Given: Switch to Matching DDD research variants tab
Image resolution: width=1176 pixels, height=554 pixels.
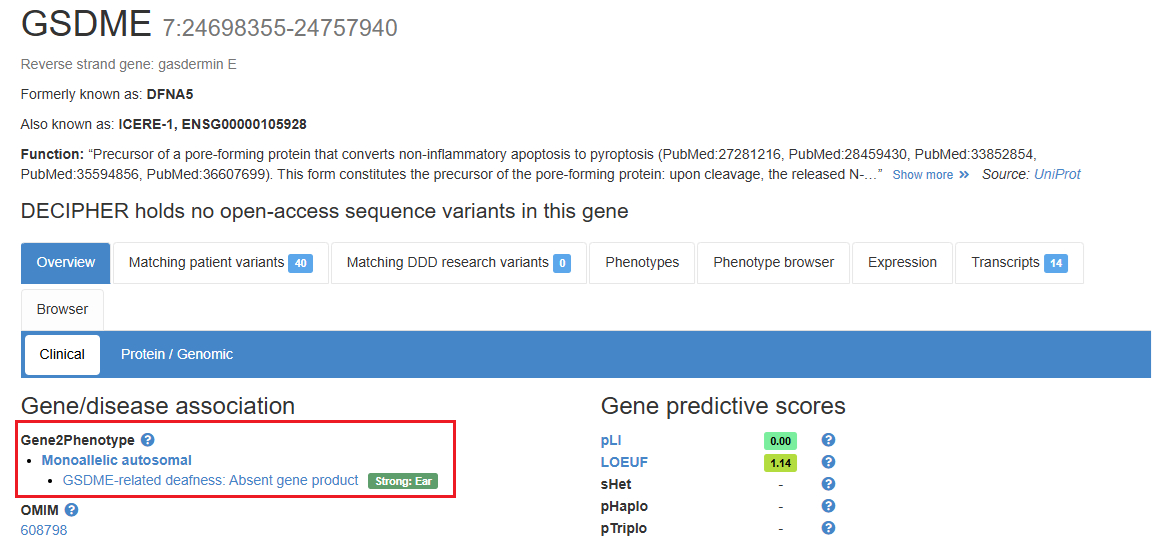Looking at the screenshot, I should 459,263.
